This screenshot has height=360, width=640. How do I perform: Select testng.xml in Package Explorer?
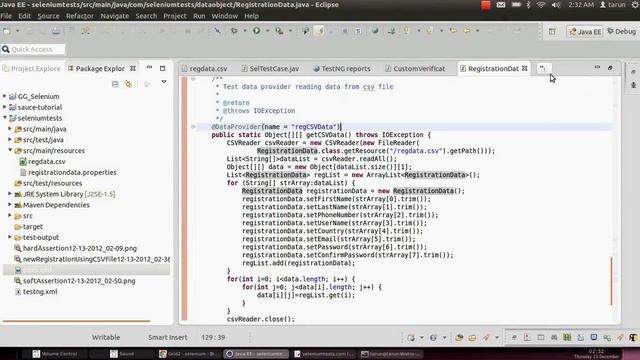coord(36,291)
